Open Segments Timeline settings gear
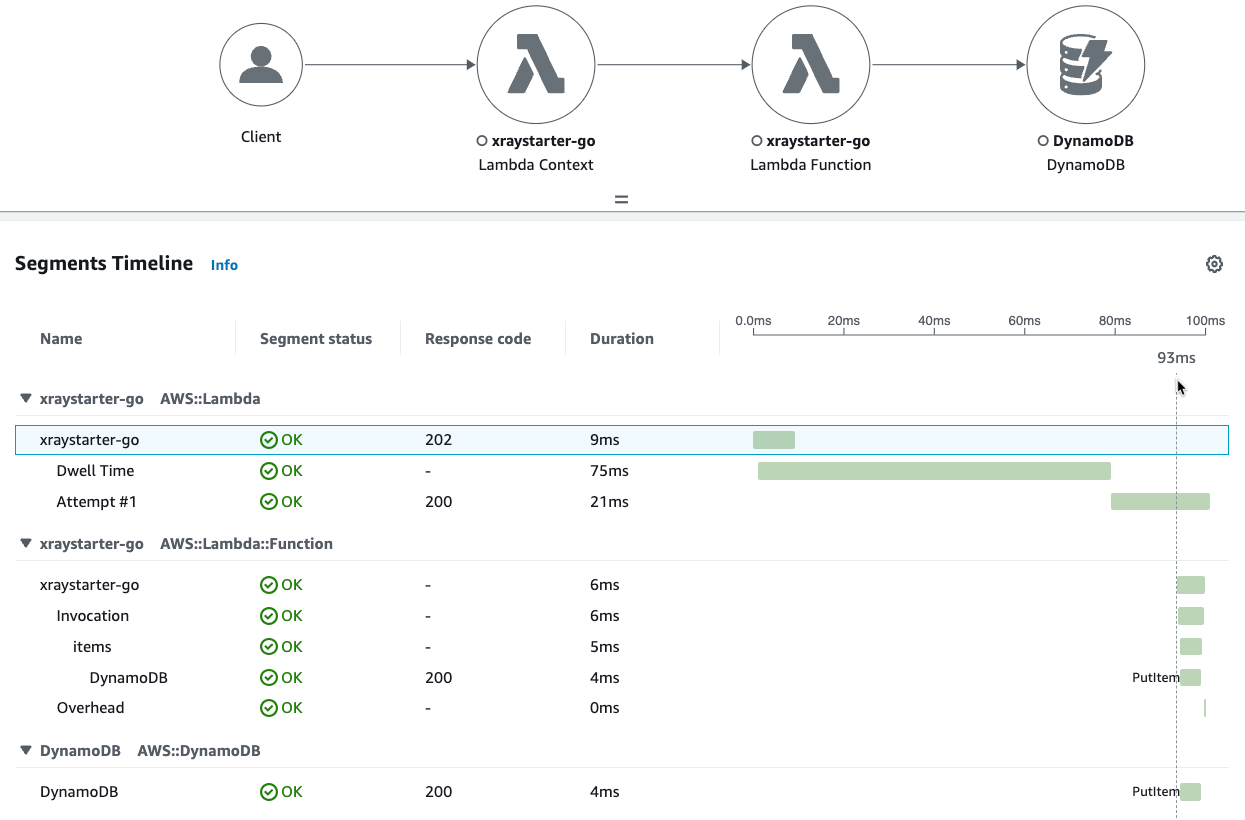This screenshot has height=820, width=1245. click(1214, 264)
